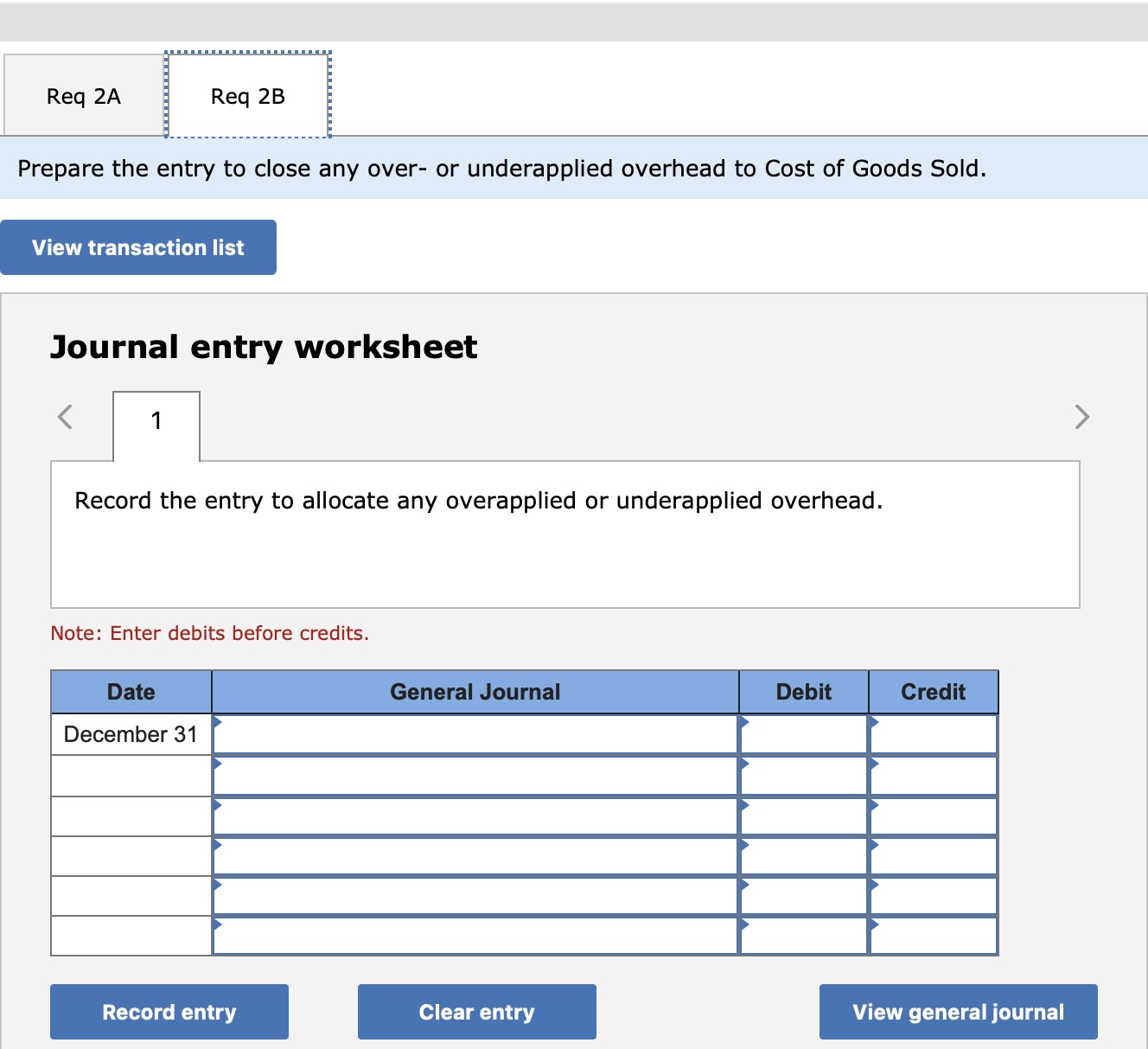Click the General Journal column header
Viewport: 1148px width, 1049px height.
pos(475,692)
